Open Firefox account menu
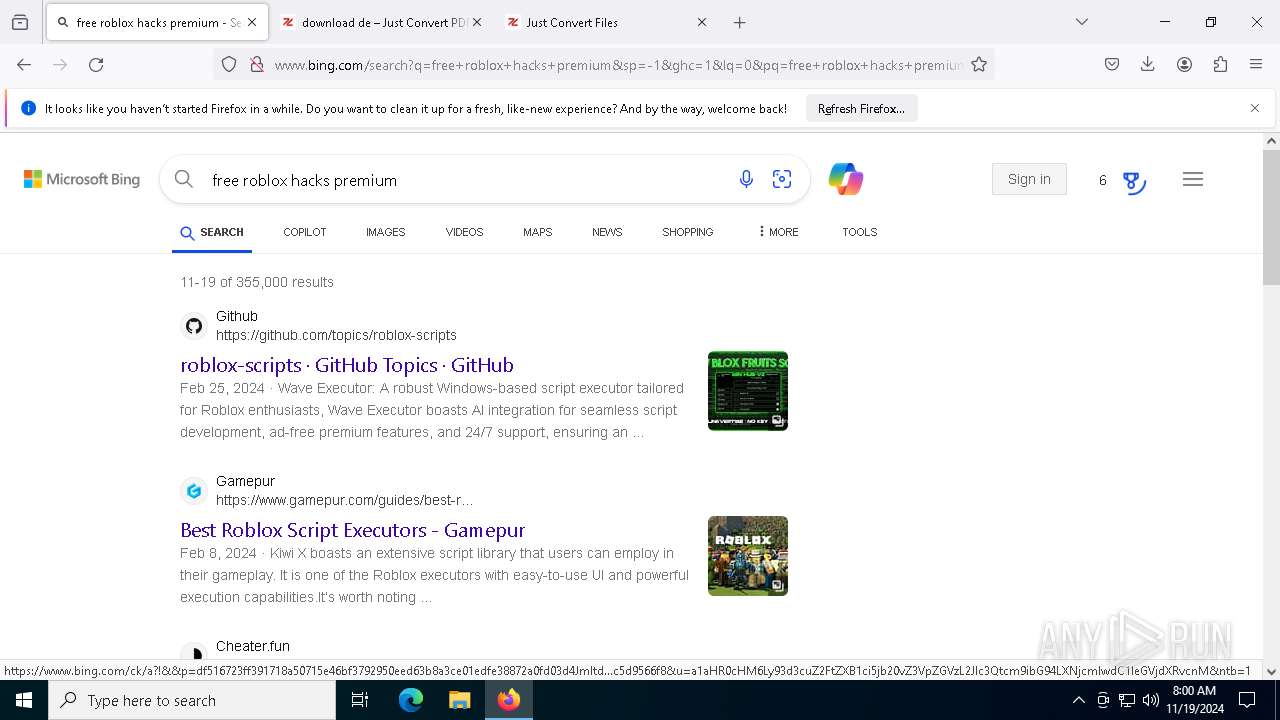Image resolution: width=1280 pixels, height=720 pixels. tap(1184, 64)
